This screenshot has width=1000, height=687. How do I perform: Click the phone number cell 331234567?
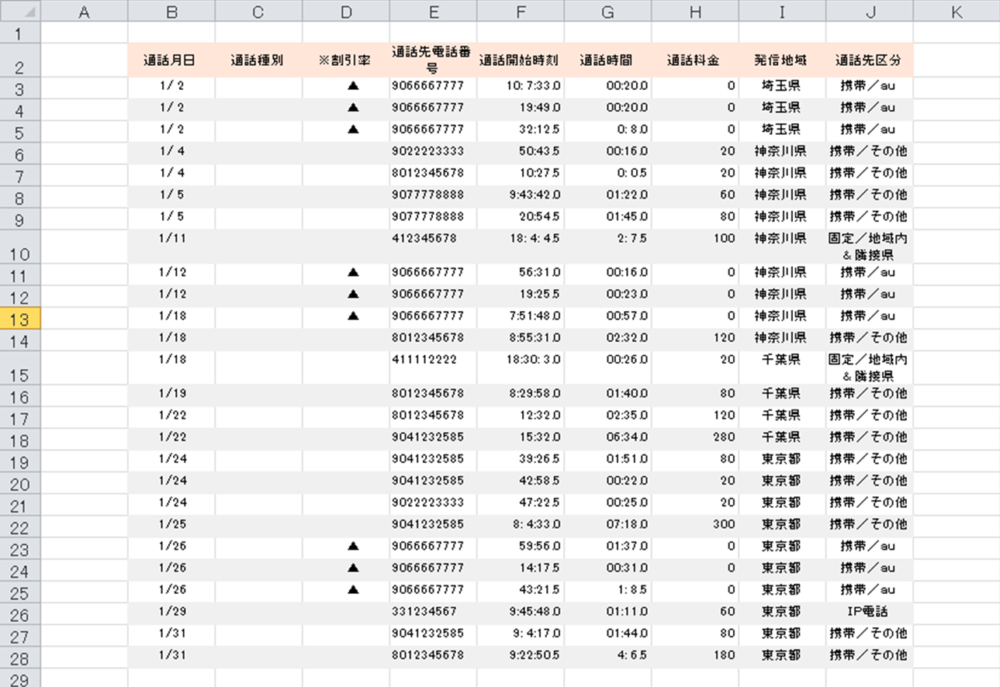[x=427, y=611]
